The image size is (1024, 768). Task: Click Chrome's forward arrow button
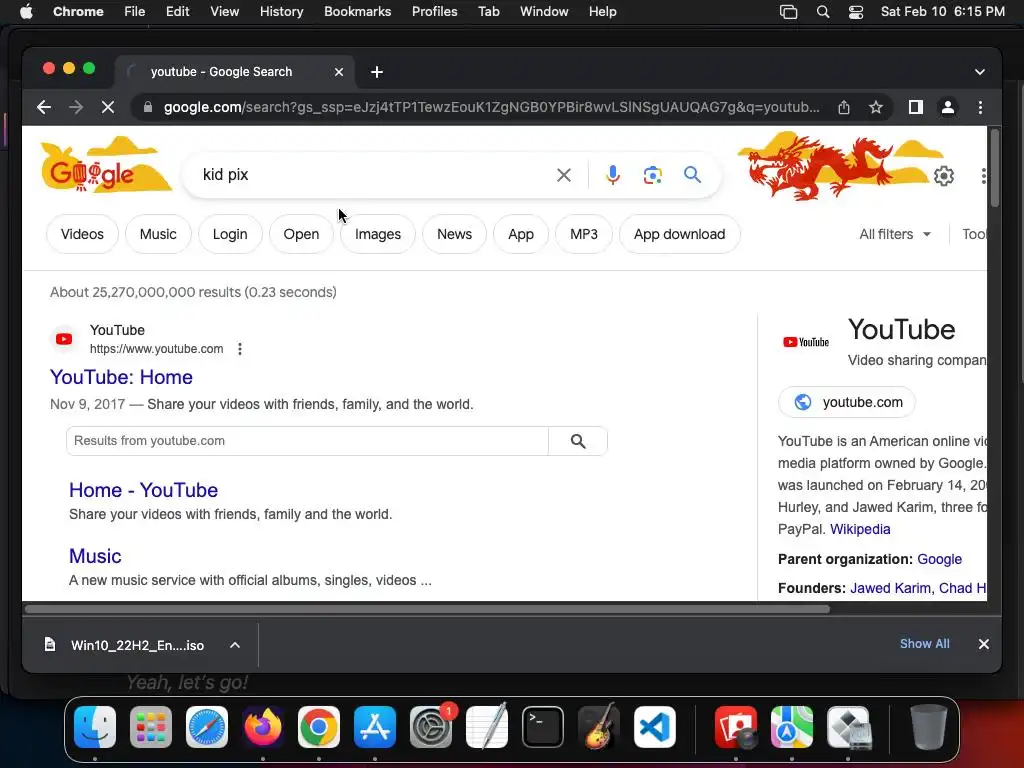[76, 107]
